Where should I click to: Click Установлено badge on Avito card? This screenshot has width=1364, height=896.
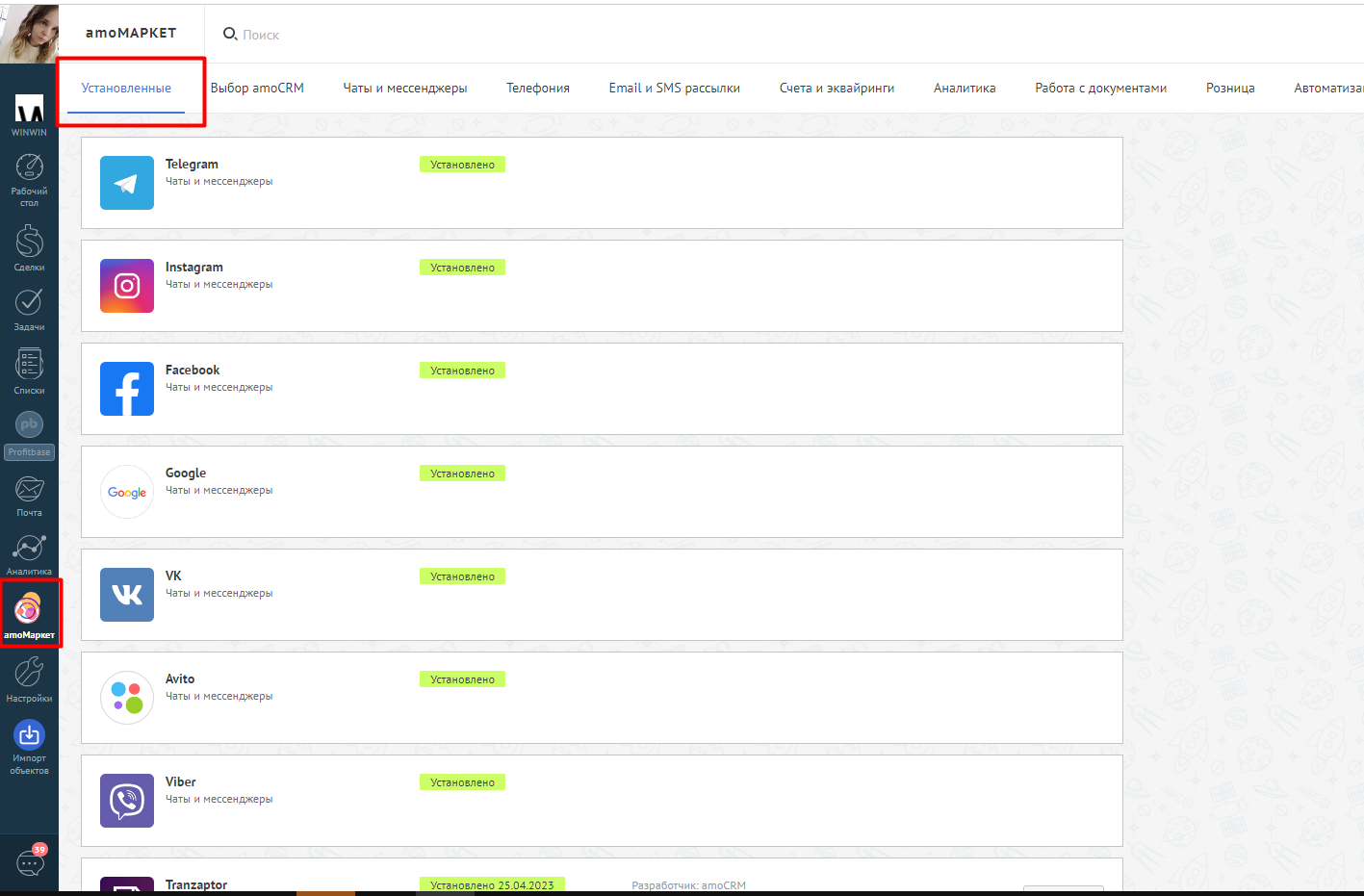pos(462,679)
